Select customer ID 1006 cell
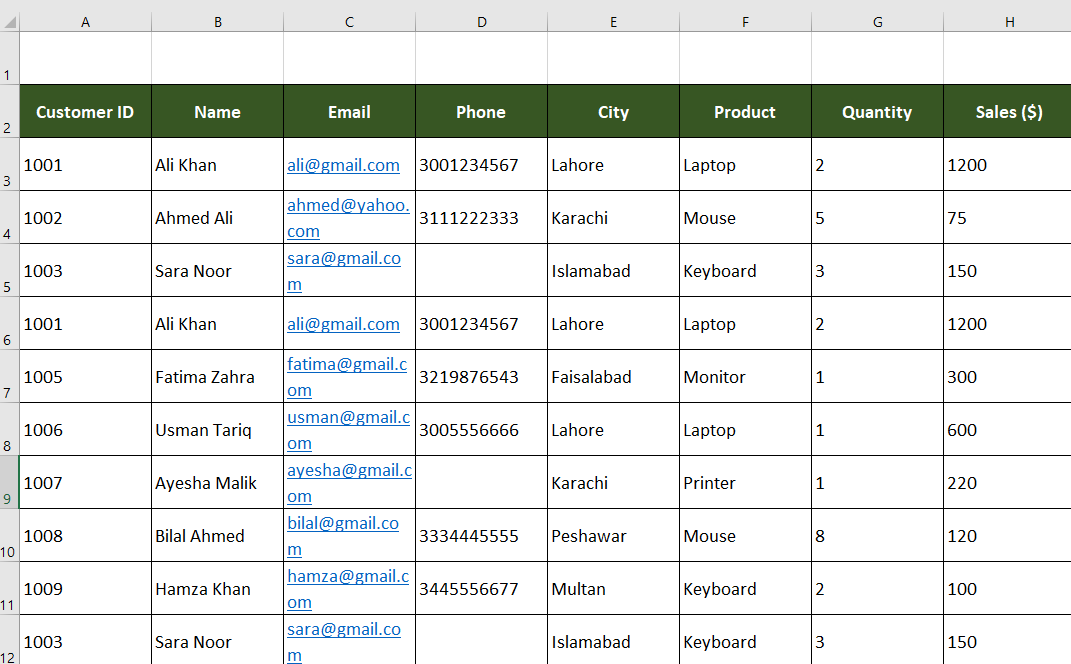This screenshot has height=664, width=1071. (x=85, y=430)
